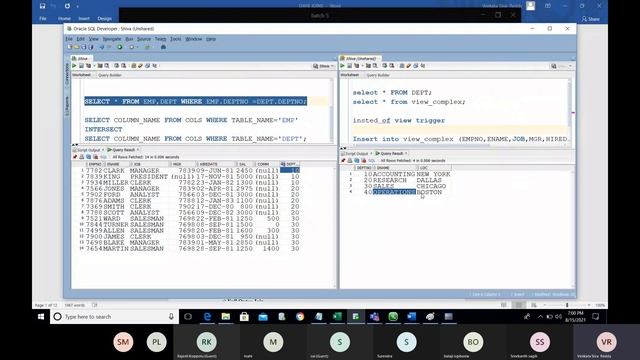Click print icon in left Query Result toolbar
Screen dimensions: 640x360
(x=82, y=157)
